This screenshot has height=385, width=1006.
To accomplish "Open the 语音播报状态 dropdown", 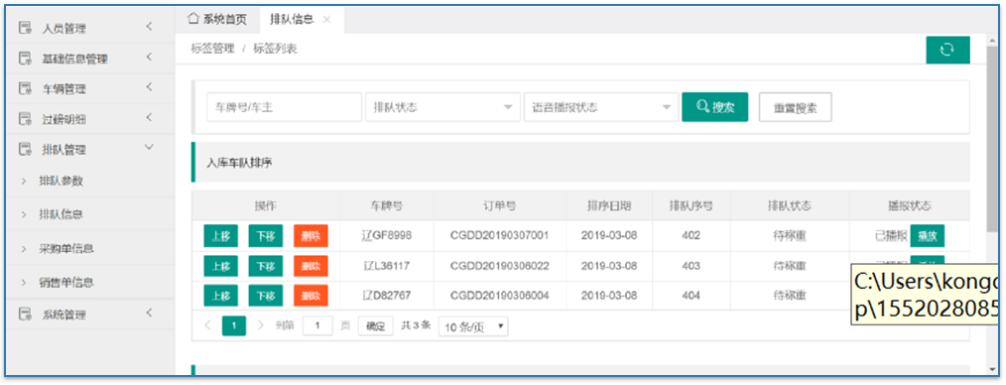I will pos(601,107).
